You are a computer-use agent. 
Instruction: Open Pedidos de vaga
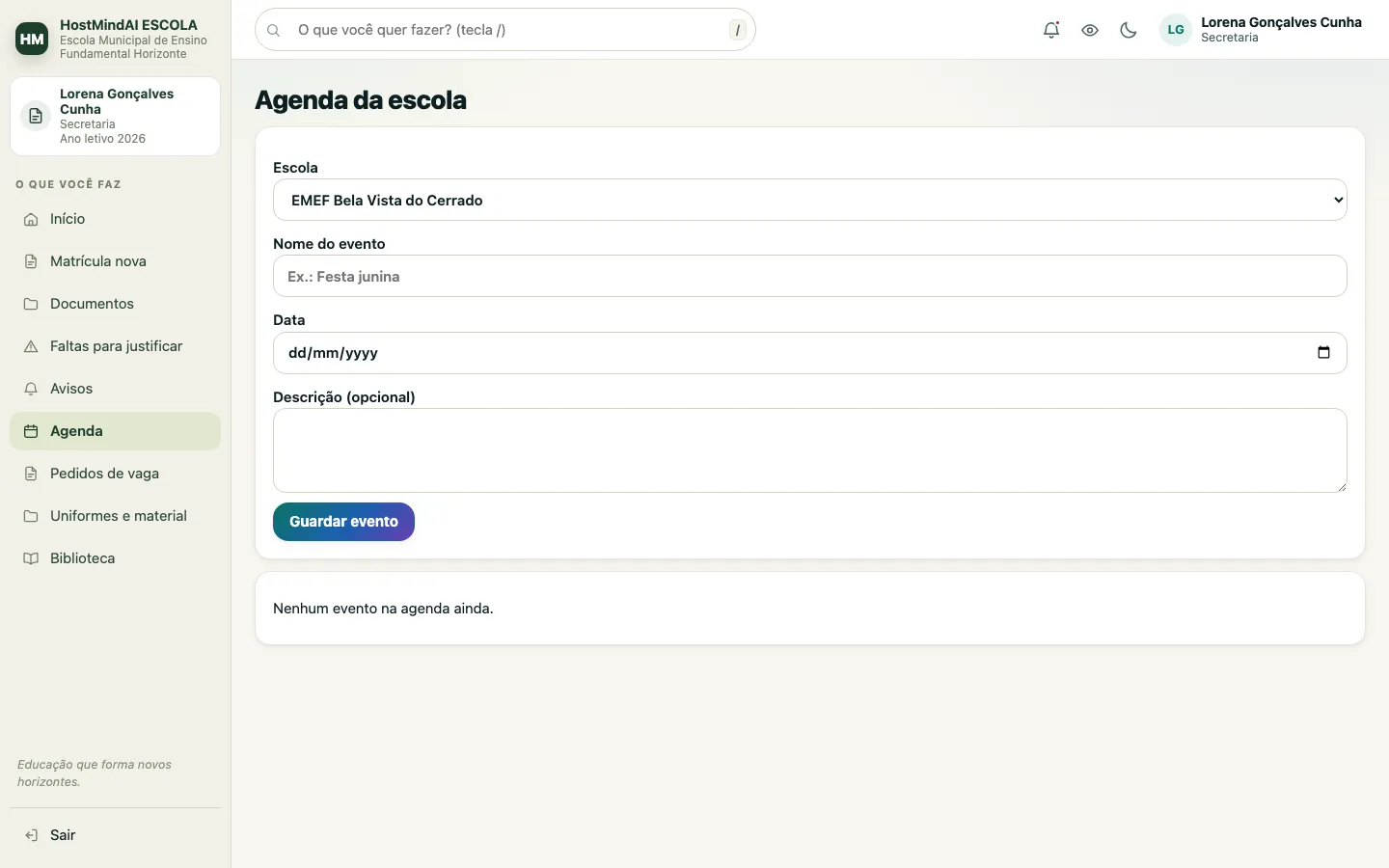pyautogui.click(x=115, y=474)
